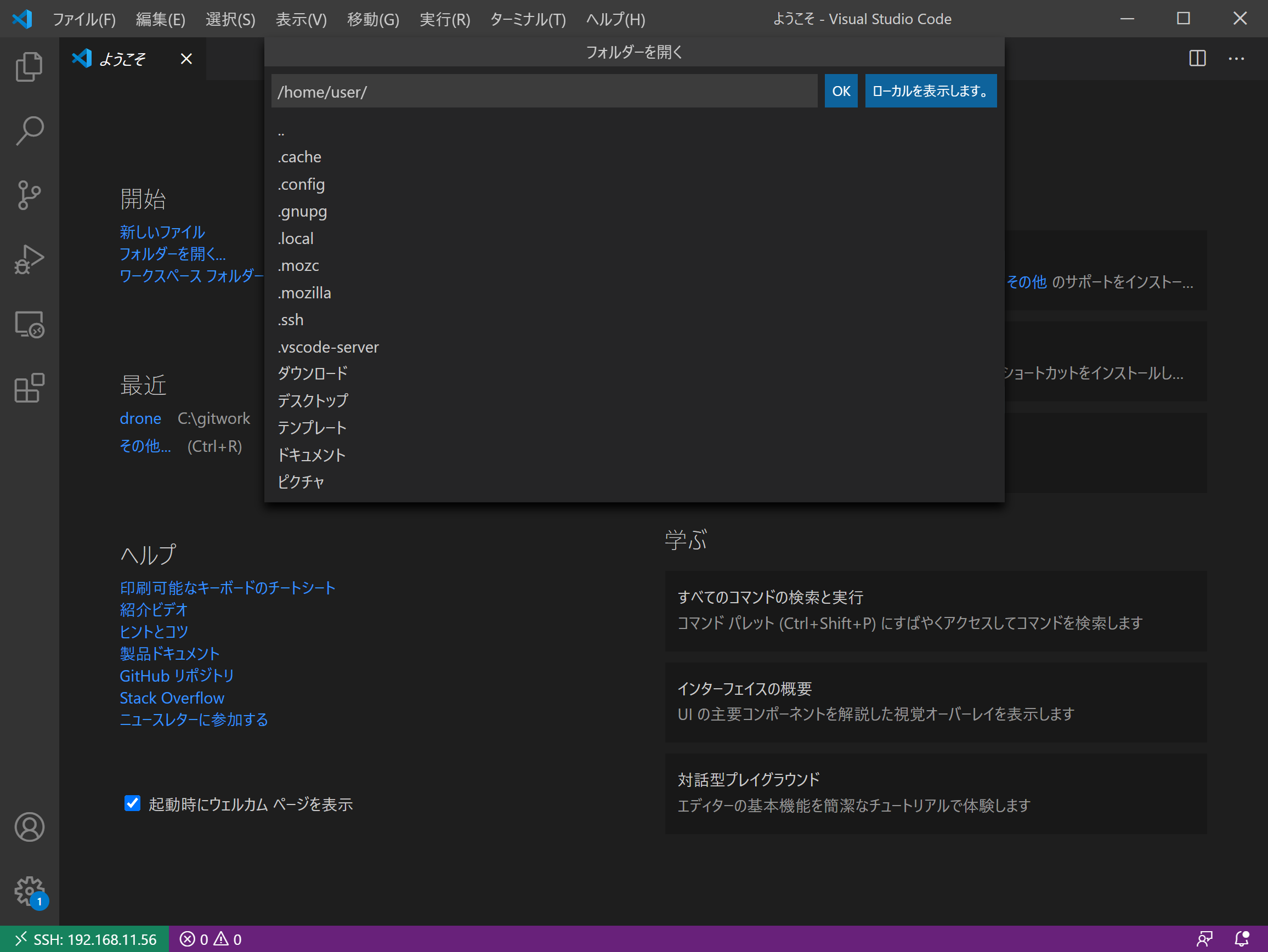Viewport: 1268px width, 952px height.
Task: Select the .local folder entry
Action: tap(634, 239)
